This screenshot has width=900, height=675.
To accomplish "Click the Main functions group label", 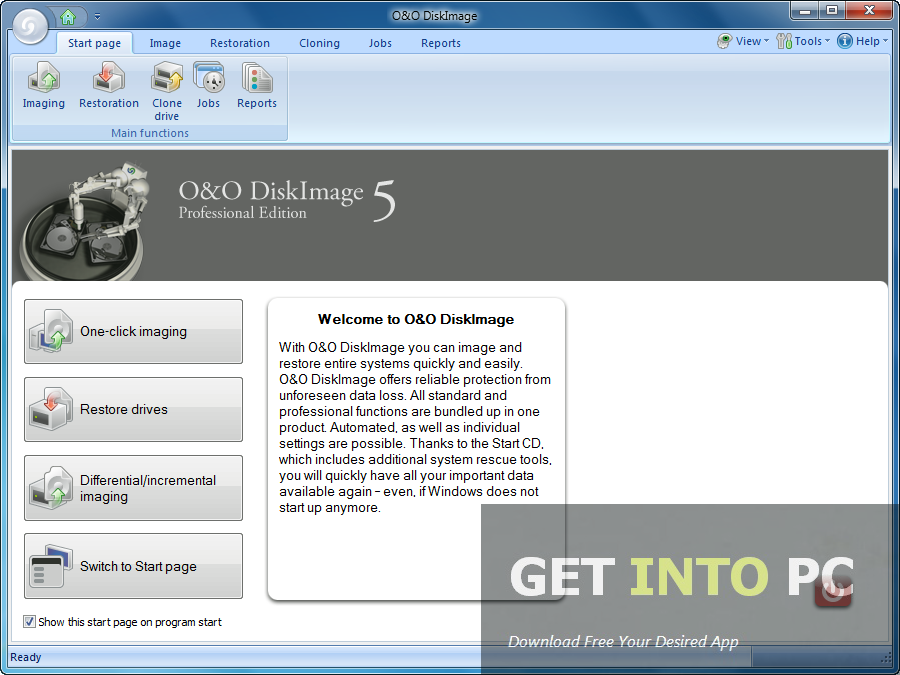I will point(150,133).
